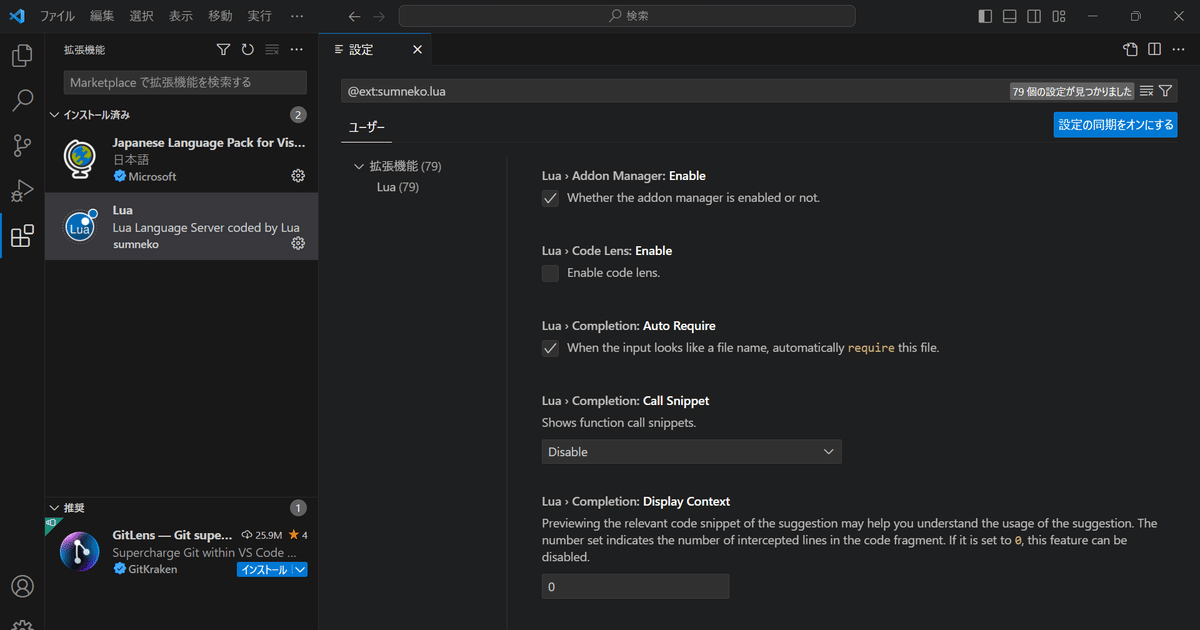Viewport: 1200px width, 630px height.
Task: Open editor more actions menu
Action: click(1178, 49)
